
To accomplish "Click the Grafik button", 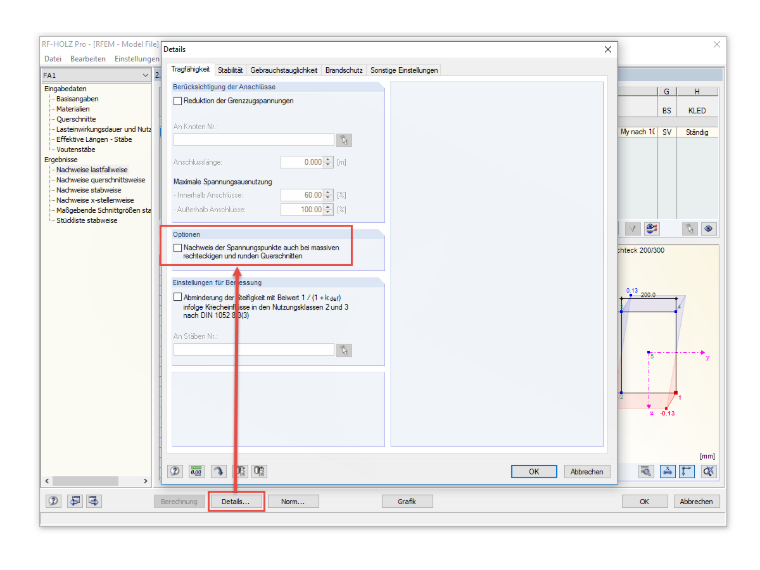I will tap(407, 501).
